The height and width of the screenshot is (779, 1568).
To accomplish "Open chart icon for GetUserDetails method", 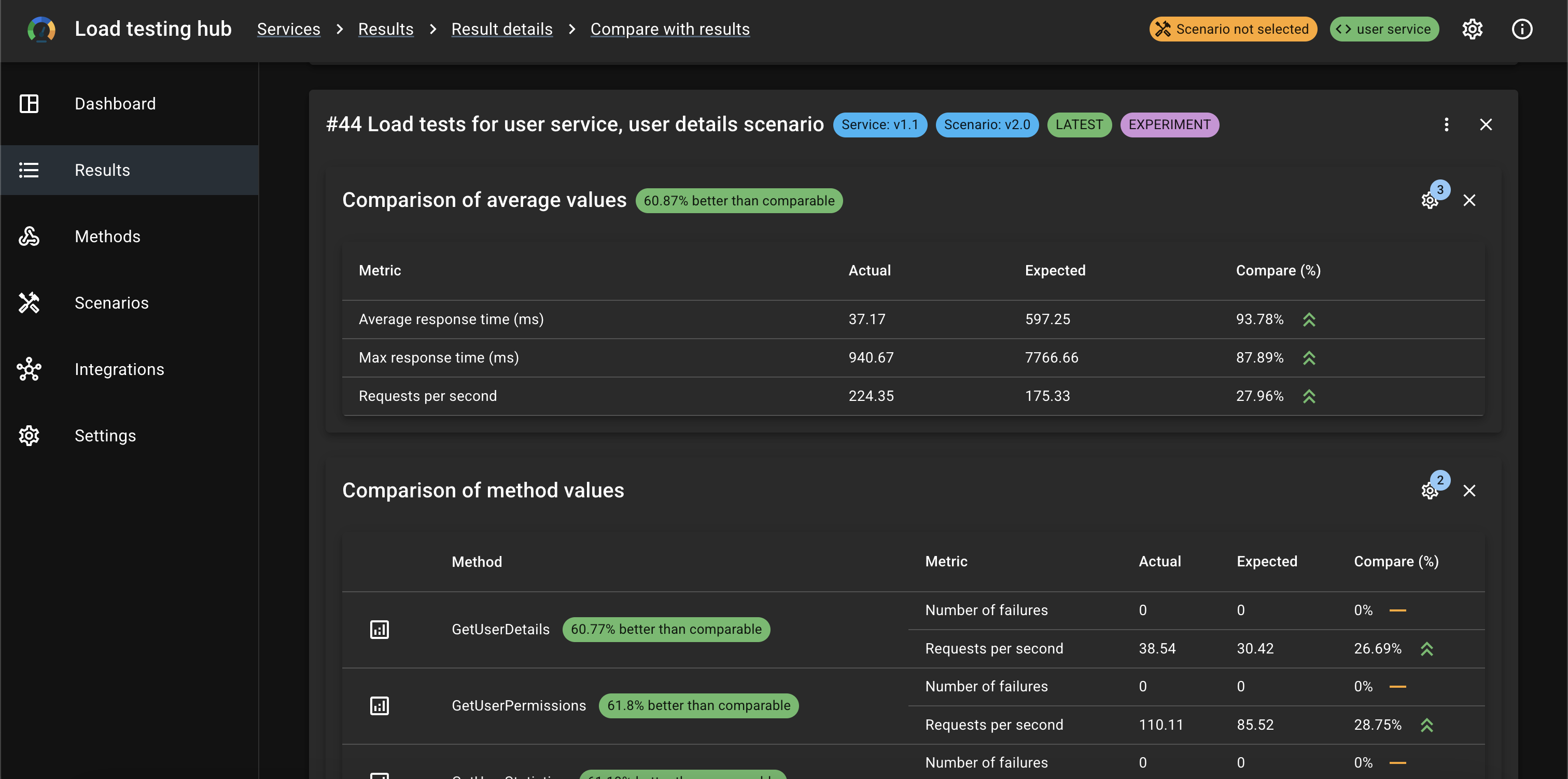I will click(379, 630).
